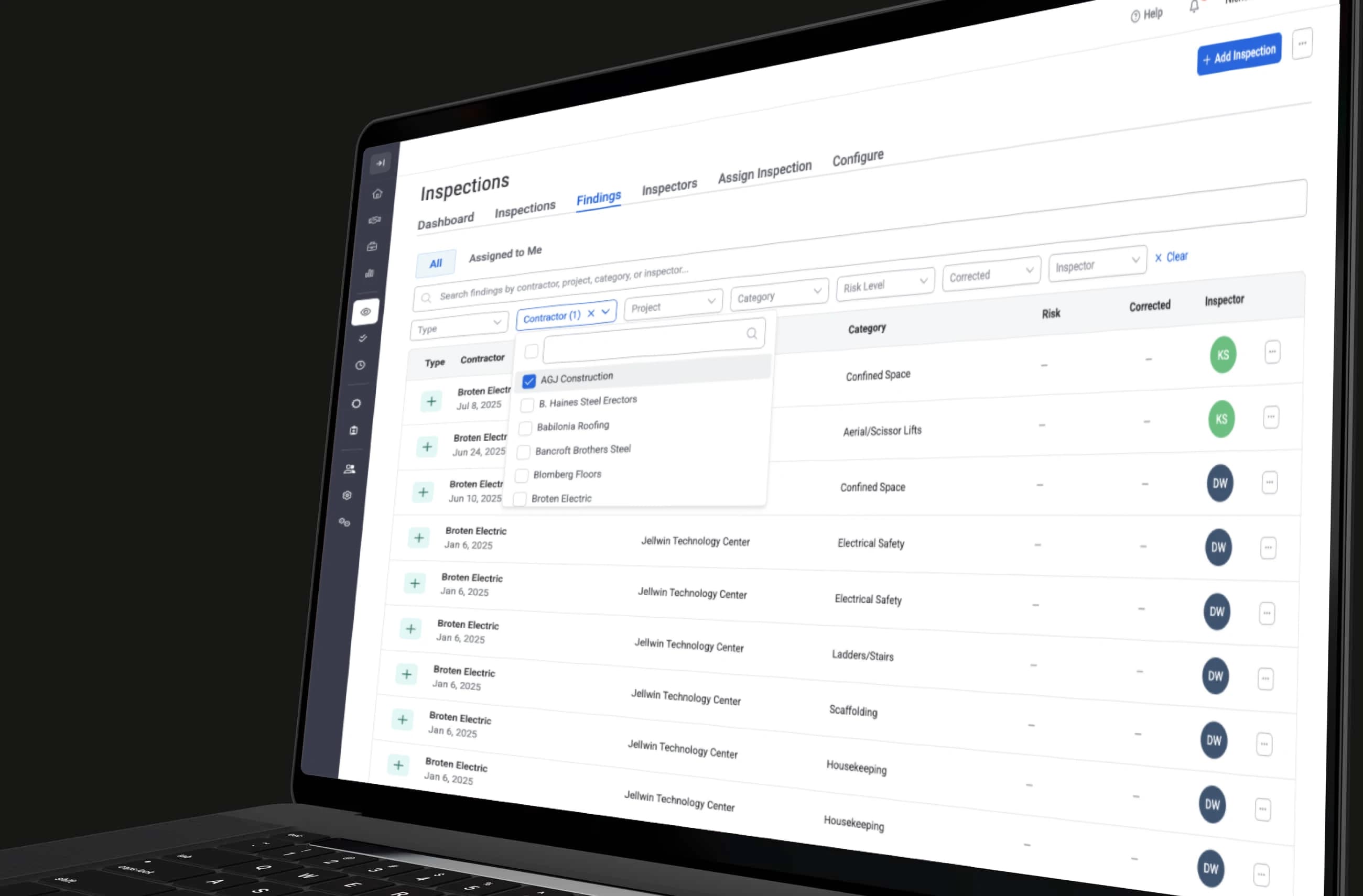This screenshot has height=896, width=1363.
Task: Uncheck the AGJ Construction checkbox
Action: click(529, 381)
